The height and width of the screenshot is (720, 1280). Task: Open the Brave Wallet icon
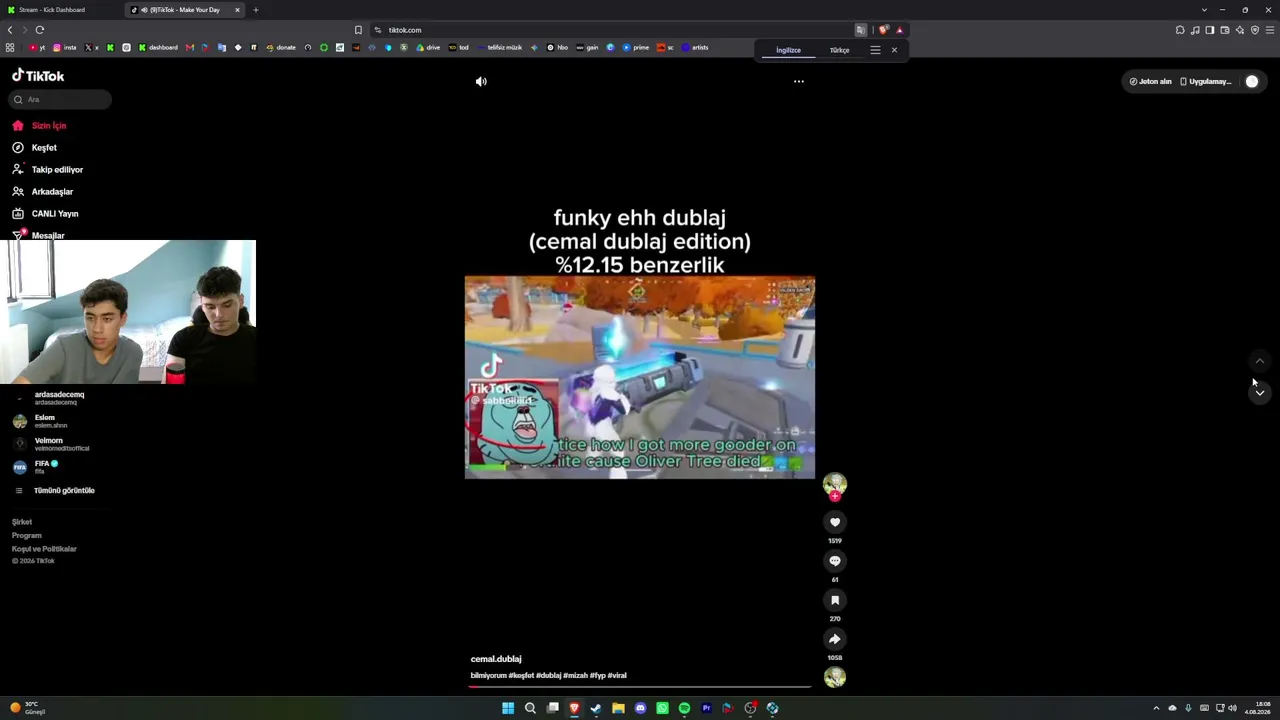pos(1225,30)
